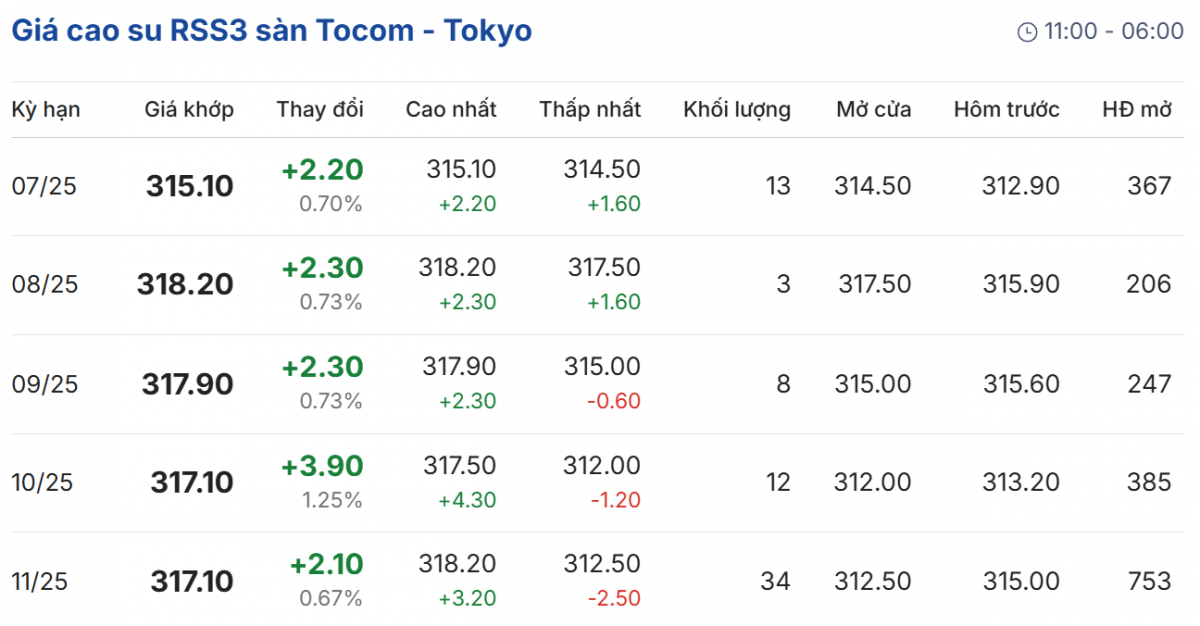The height and width of the screenshot is (626, 1200).
Task: Click the 753 open interest value
Action: (1148, 582)
